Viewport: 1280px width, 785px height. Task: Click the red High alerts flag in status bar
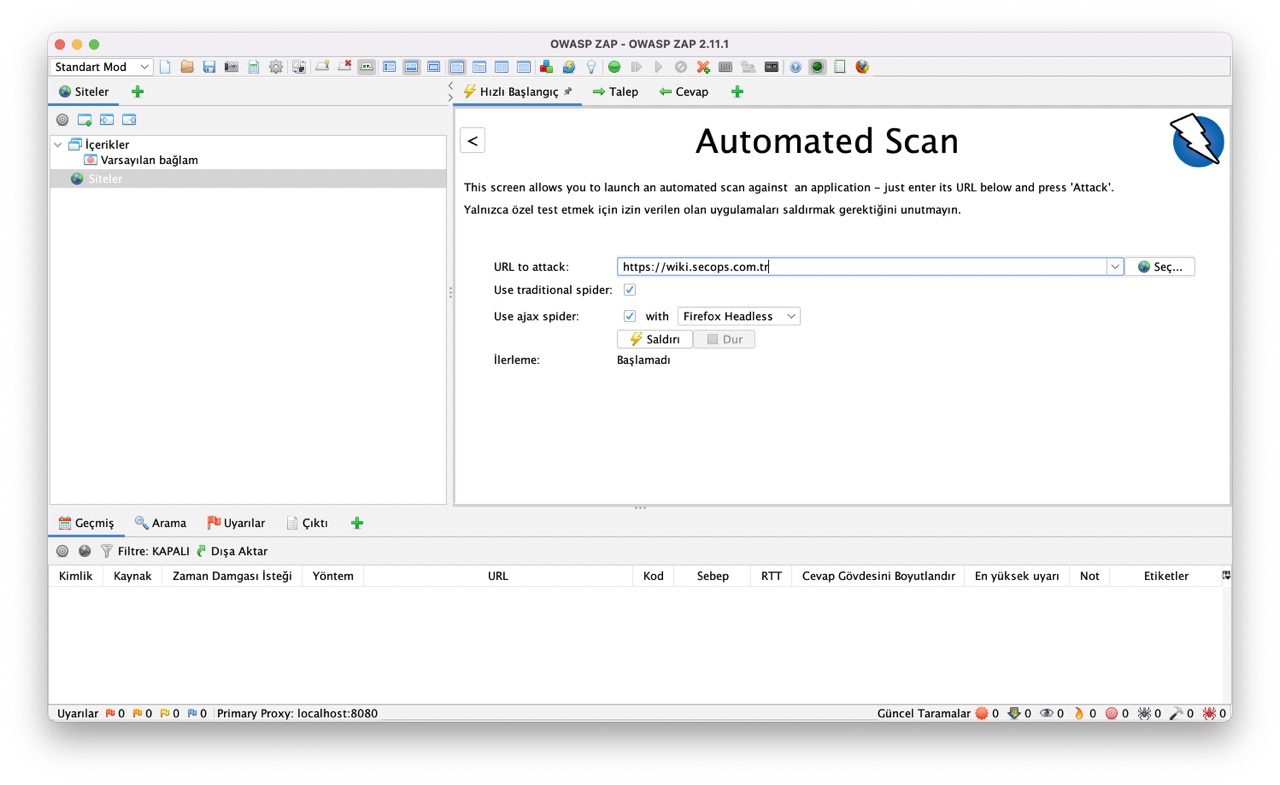pos(110,713)
